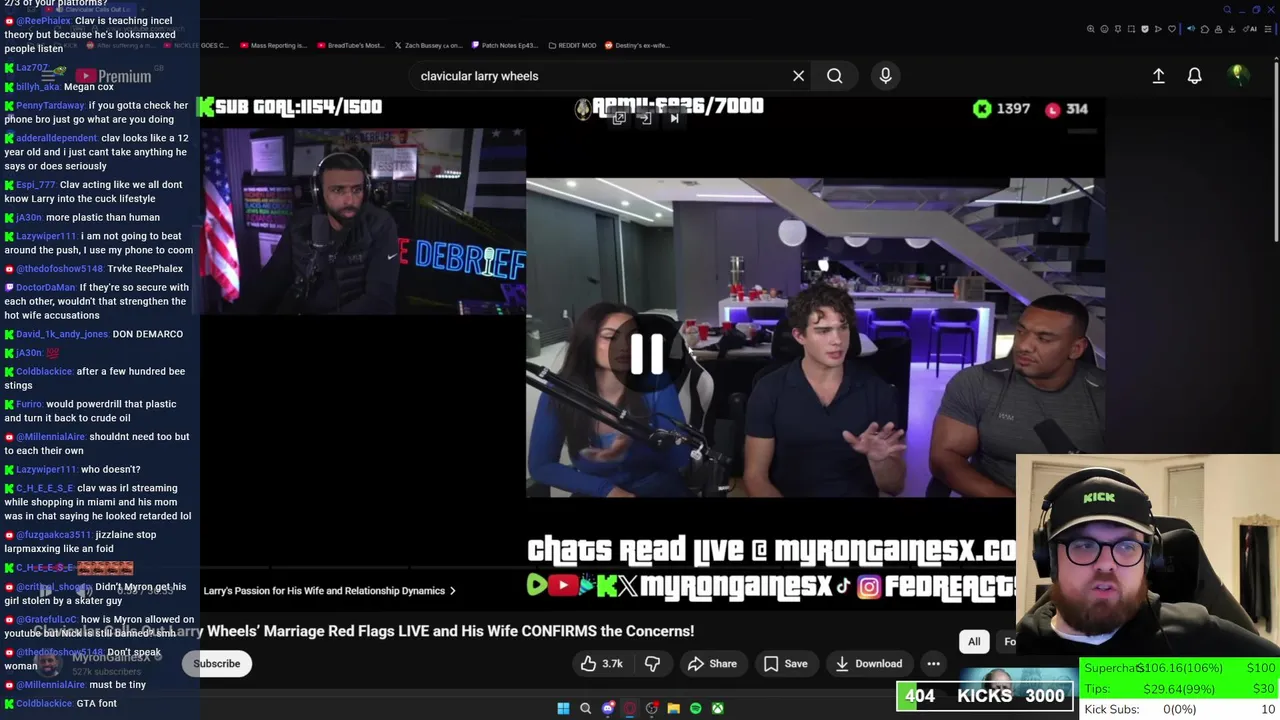The image size is (1280, 720).
Task: Open the browser tab search magnifier icon
Action: click(1227, 10)
